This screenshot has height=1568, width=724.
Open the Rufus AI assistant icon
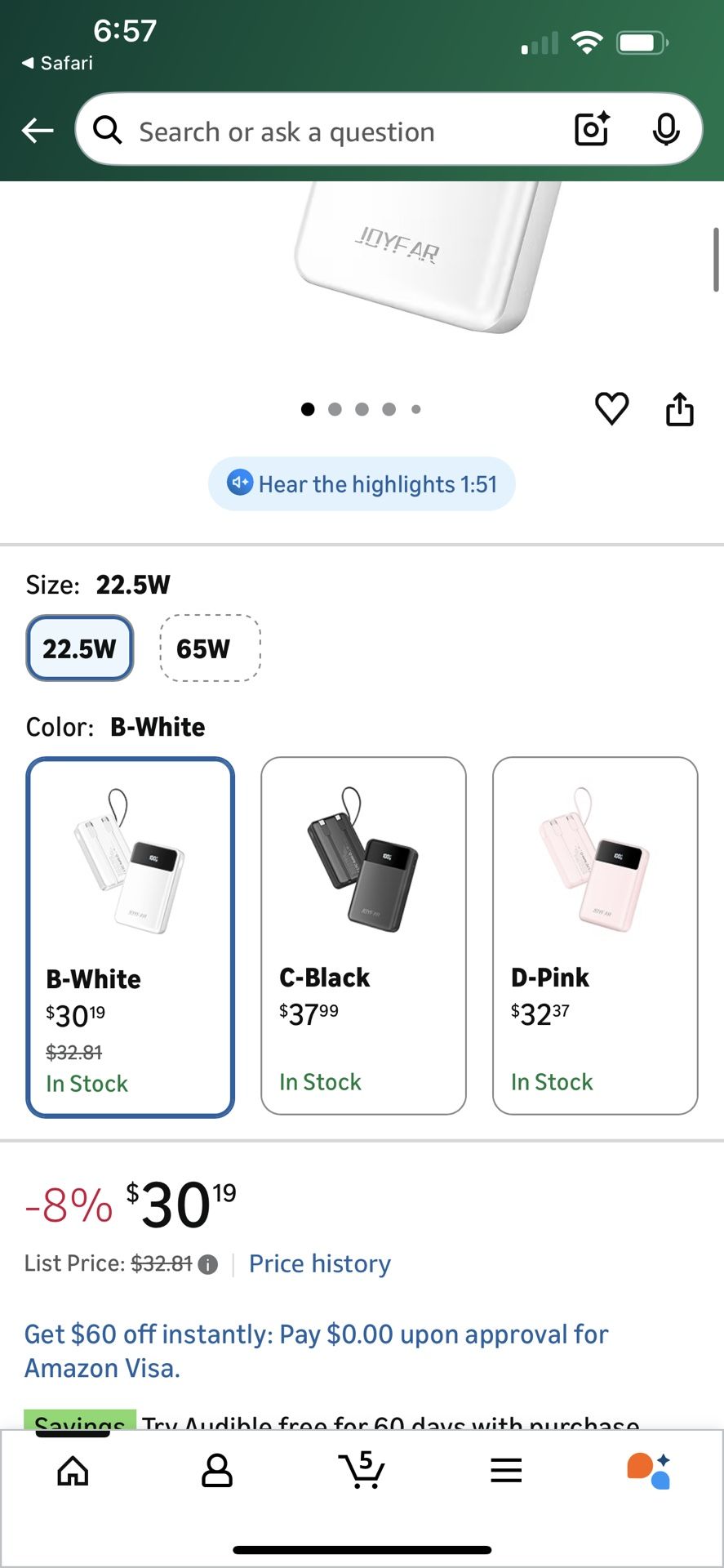pyautogui.click(x=649, y=1471)
